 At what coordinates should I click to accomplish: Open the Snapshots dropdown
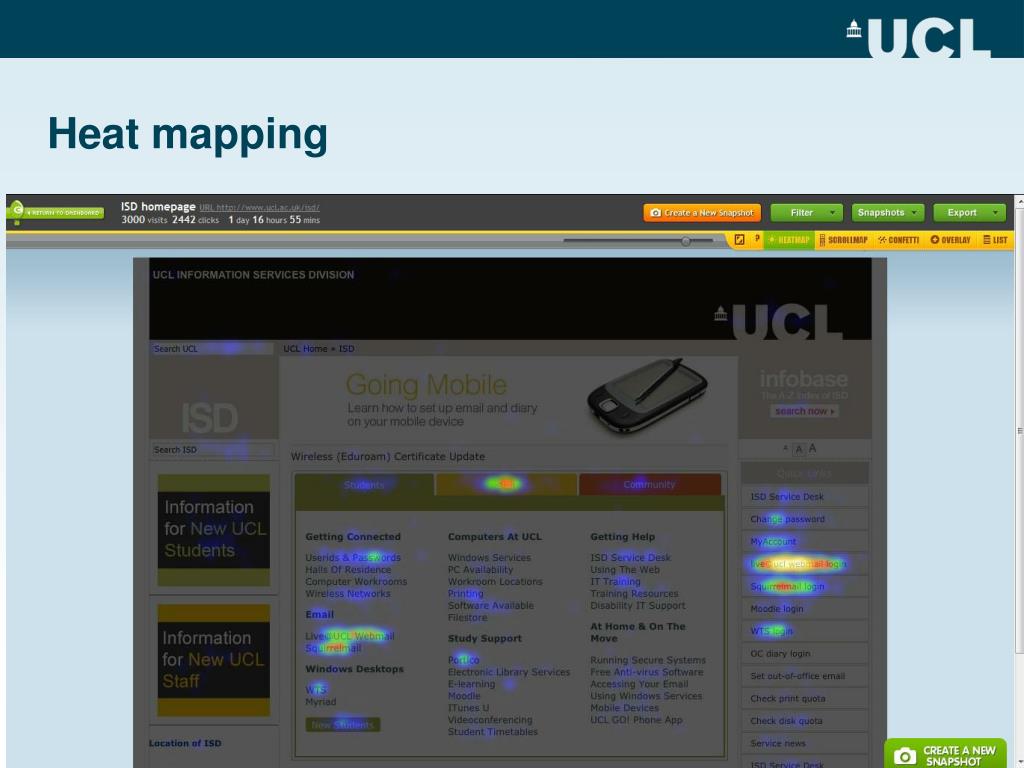tap(888, 213)
